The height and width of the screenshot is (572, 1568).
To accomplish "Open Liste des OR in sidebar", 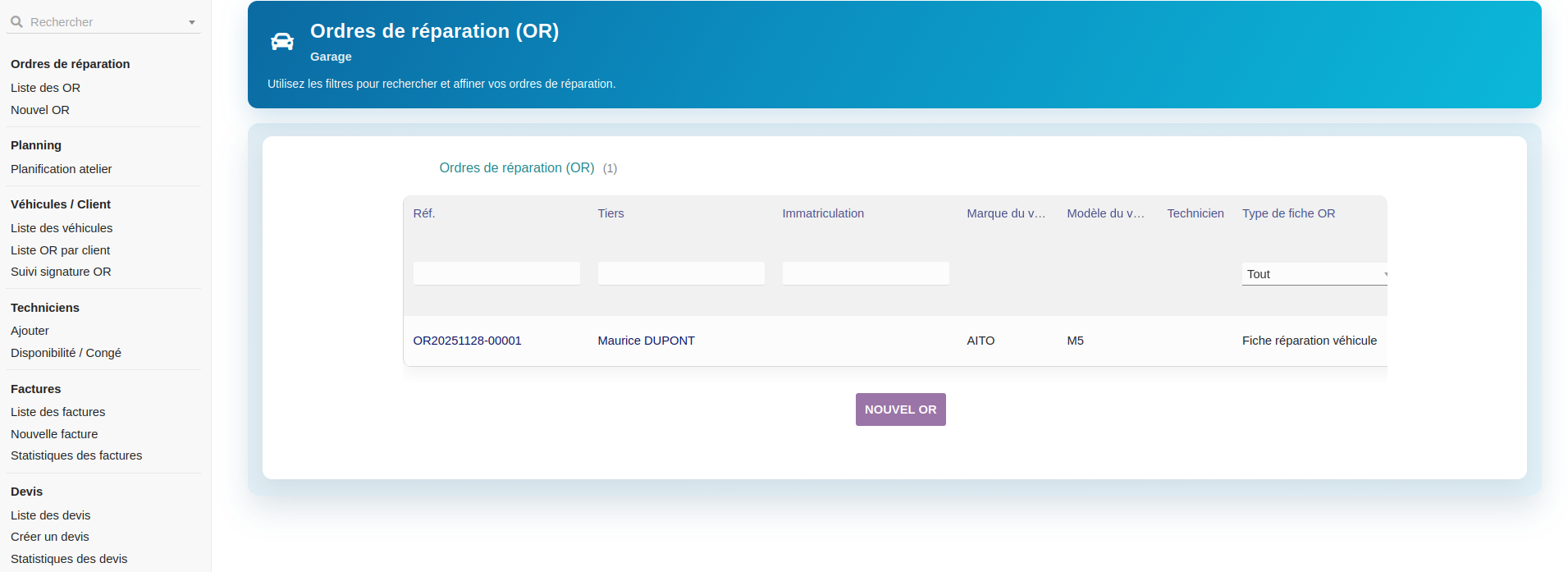I will 45,88.
